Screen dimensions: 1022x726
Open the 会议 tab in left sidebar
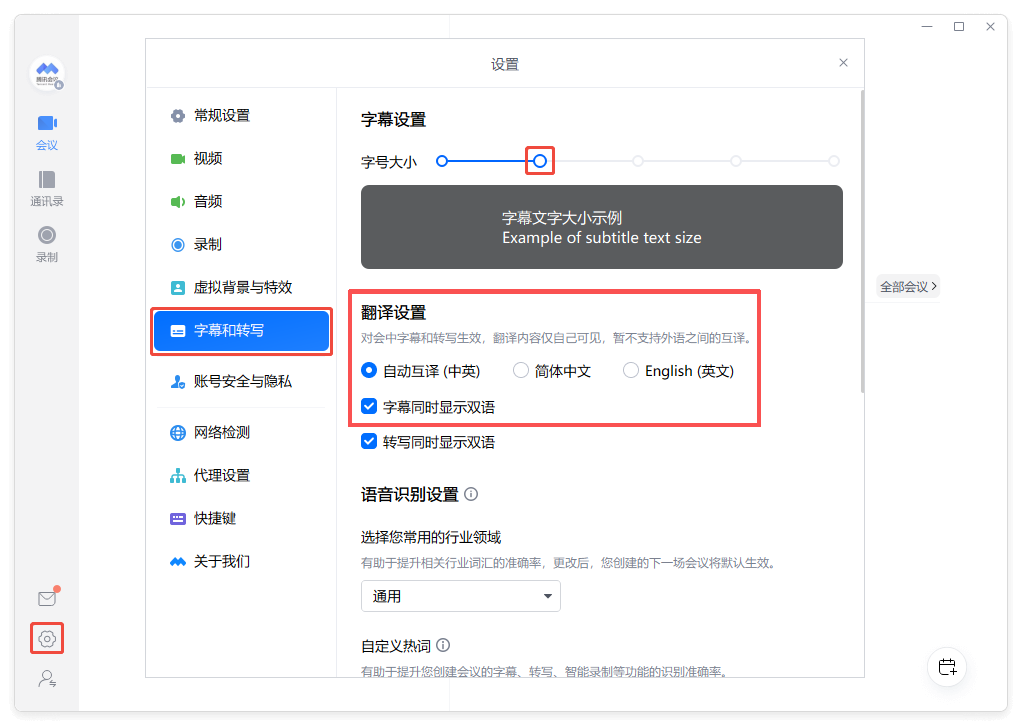tap(46, 132)
